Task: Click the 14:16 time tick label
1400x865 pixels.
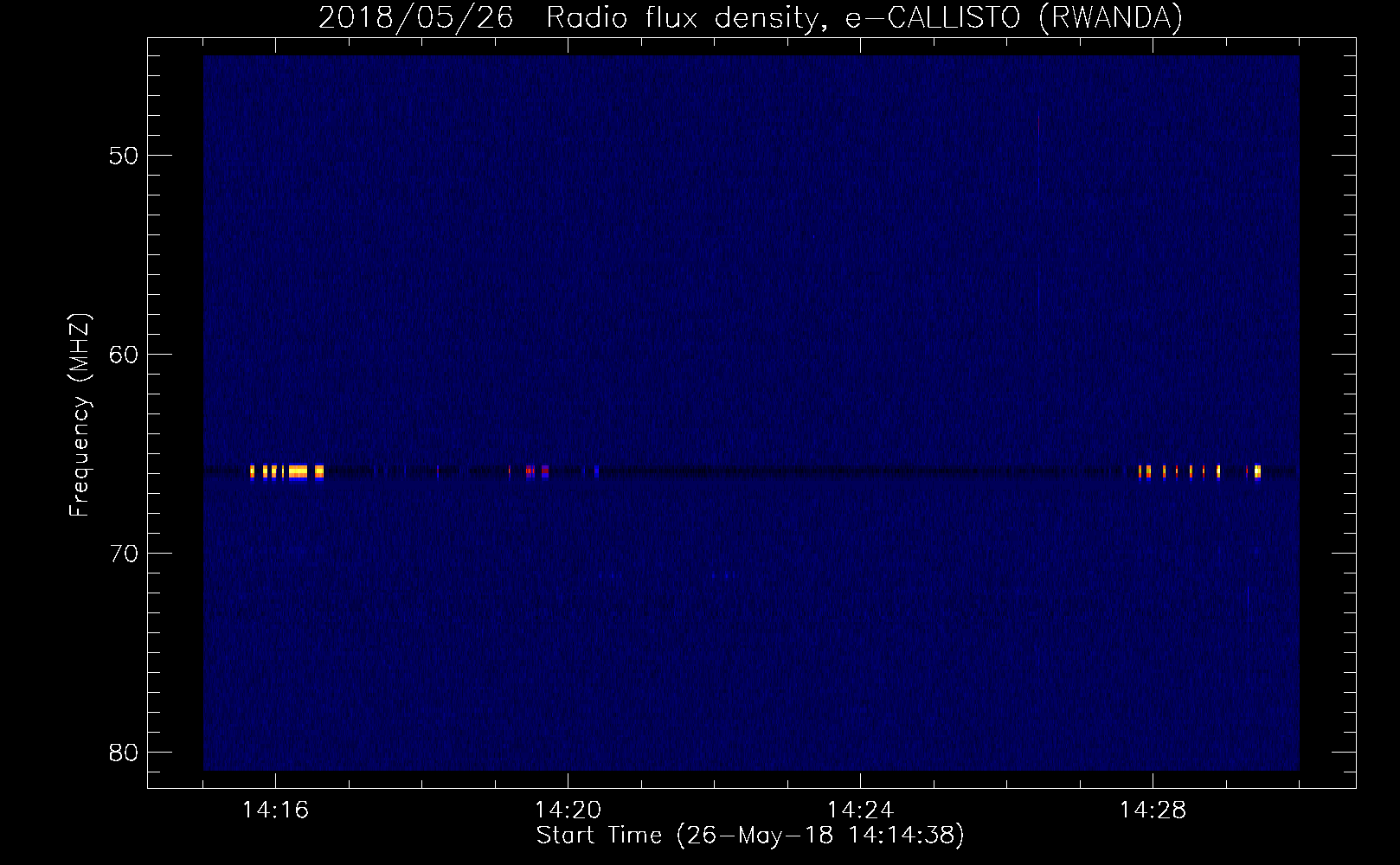Action: click(x=276, y=811)
